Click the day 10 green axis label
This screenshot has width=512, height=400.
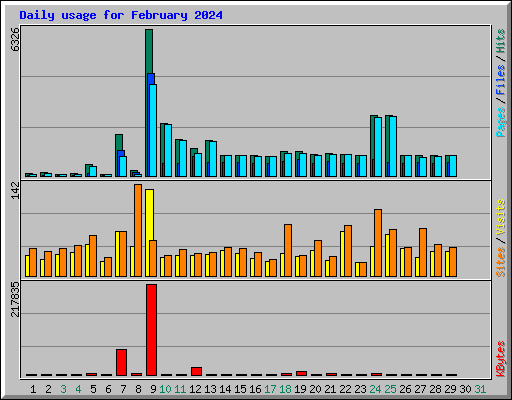[165, 389]
